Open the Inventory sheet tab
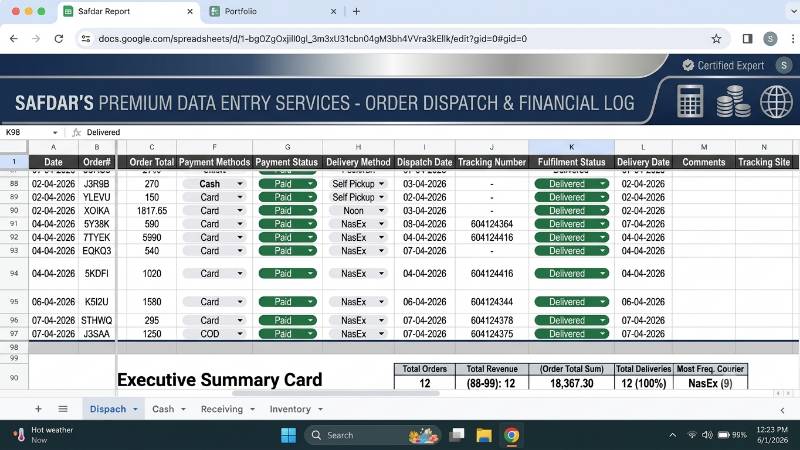The width and height of the screenshot is (800, 450). pyautogui.click(x=296, y=409)
